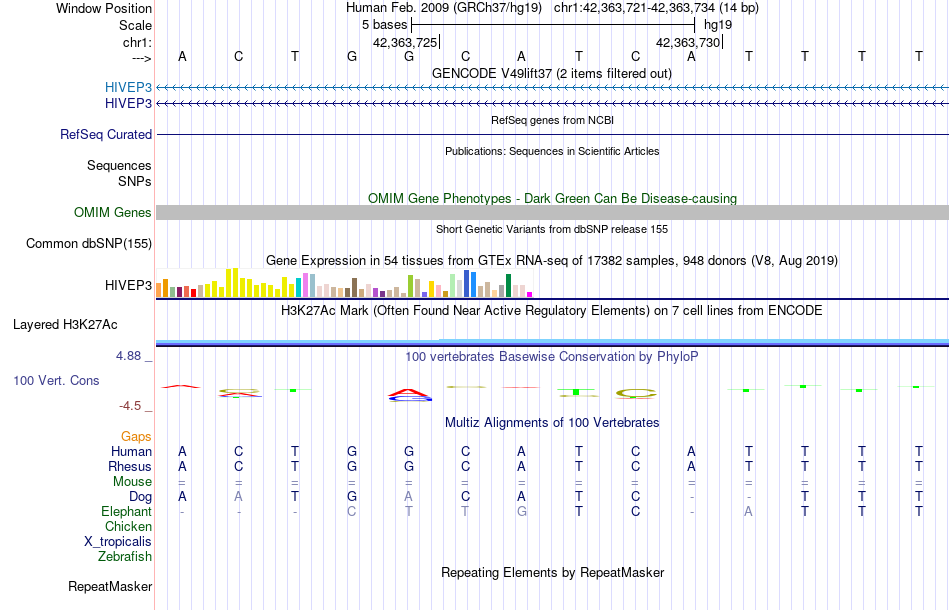This screenshot has height=610, width=950.
Task: Click the GTEx tissue expression bar chart
Action: pos(344,283)
